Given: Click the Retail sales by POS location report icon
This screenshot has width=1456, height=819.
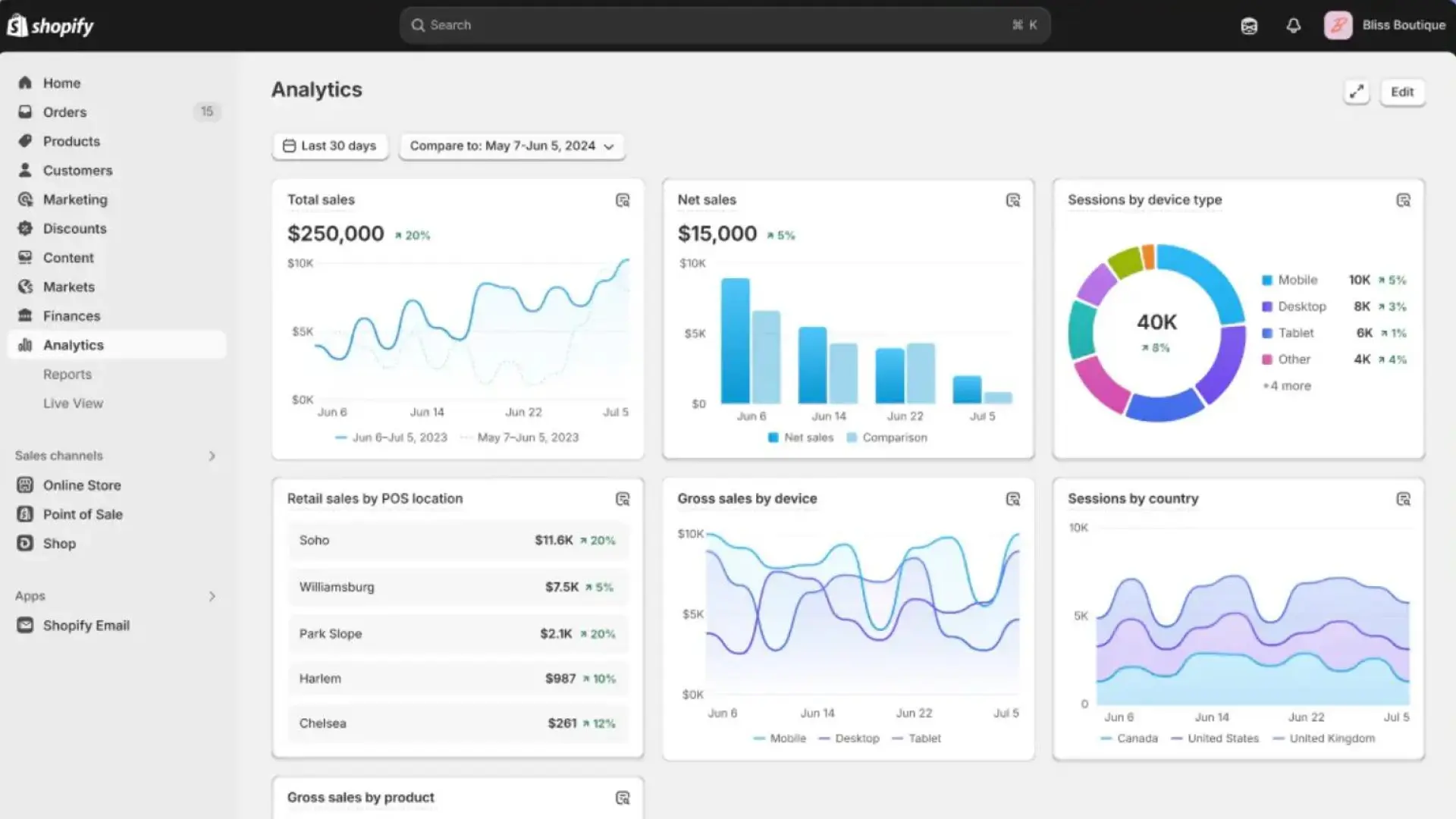Looking at the screenshot, I should tap(623, 499).
